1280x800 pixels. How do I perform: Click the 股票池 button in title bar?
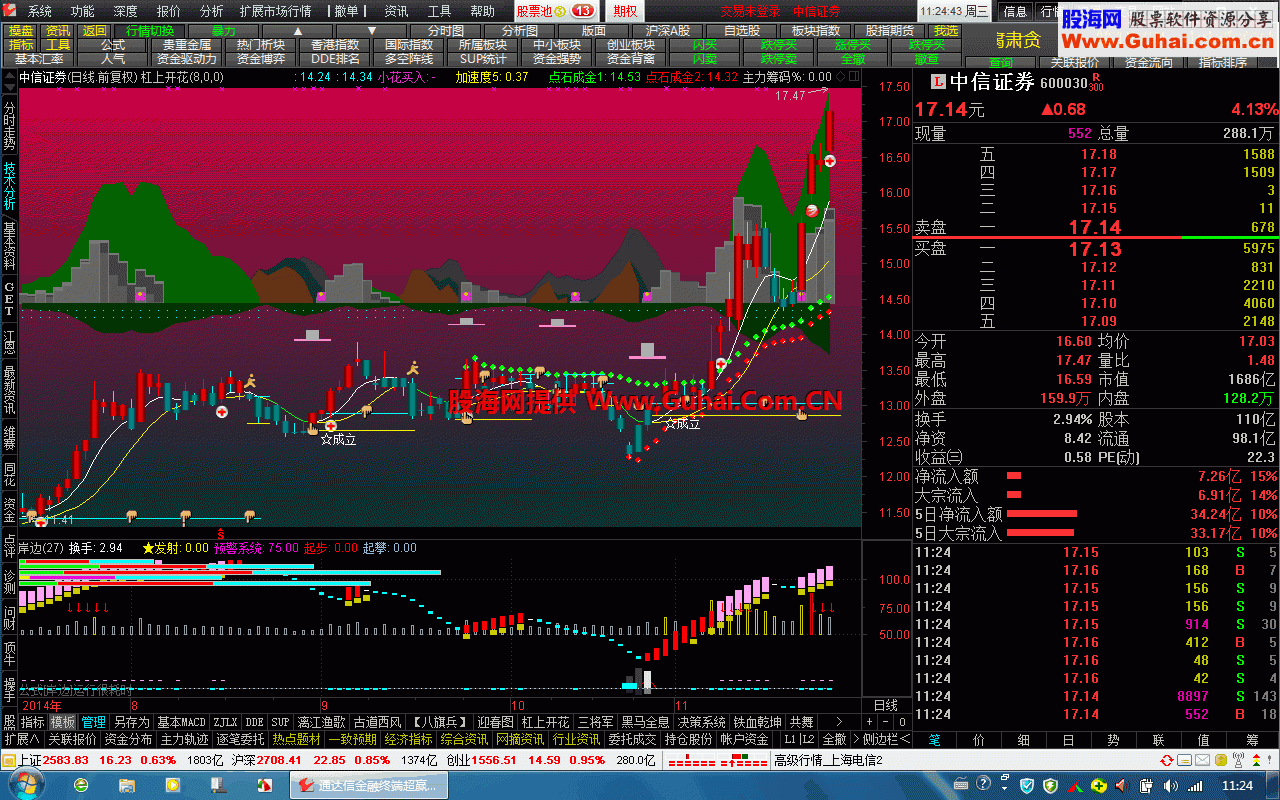[555, 11]
